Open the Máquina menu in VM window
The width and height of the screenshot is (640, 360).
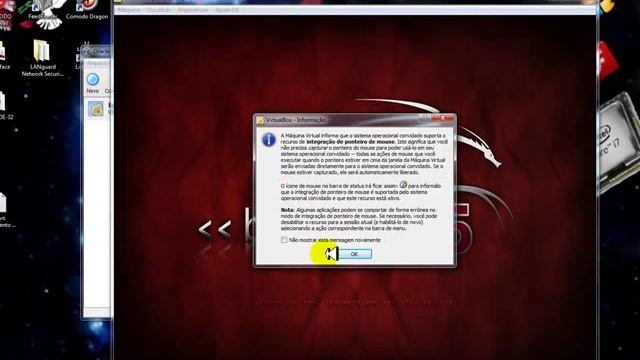(x=129, y=10)
